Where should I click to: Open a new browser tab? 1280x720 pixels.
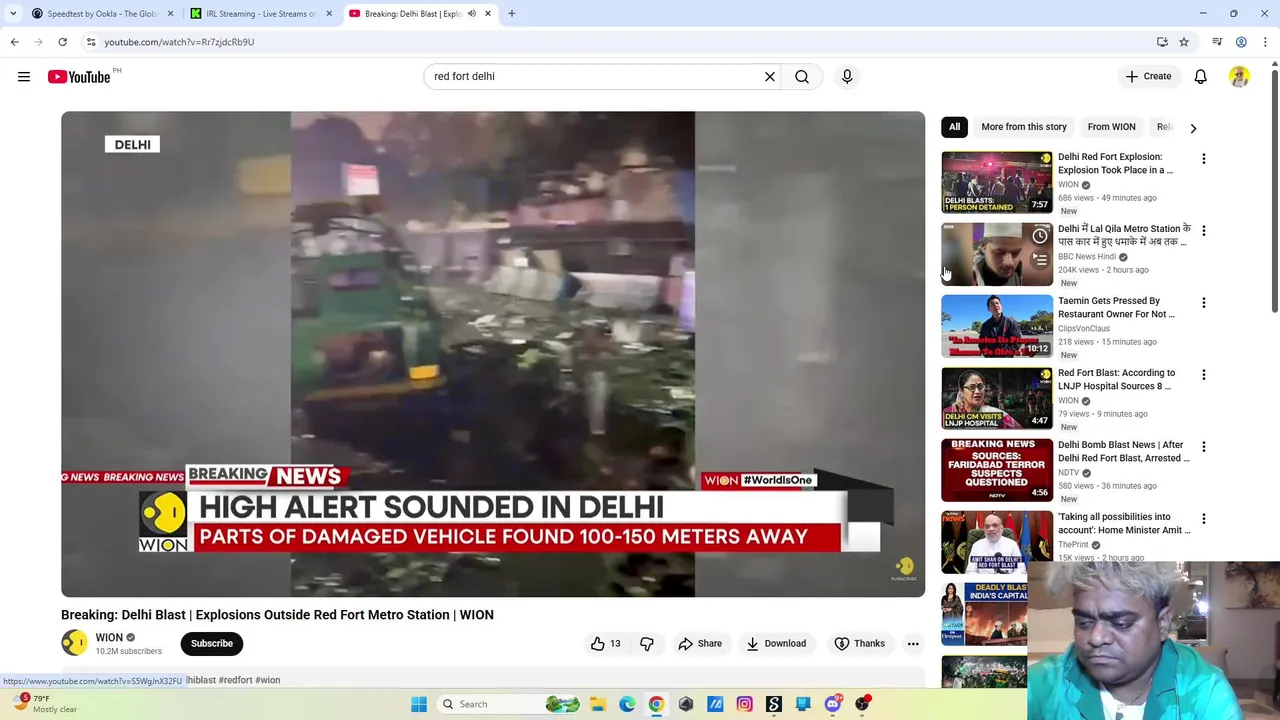512,14
